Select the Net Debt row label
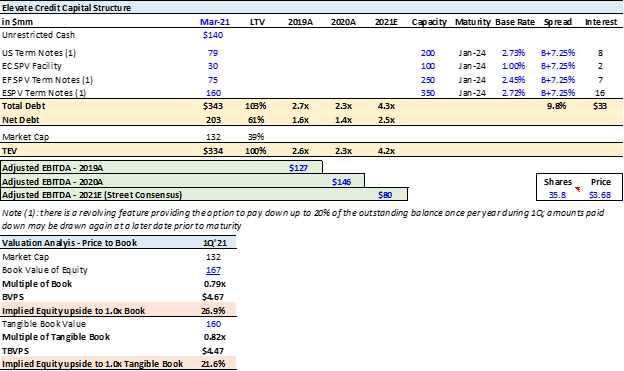This screenshot has height=371, width=624. pos(21,120)
